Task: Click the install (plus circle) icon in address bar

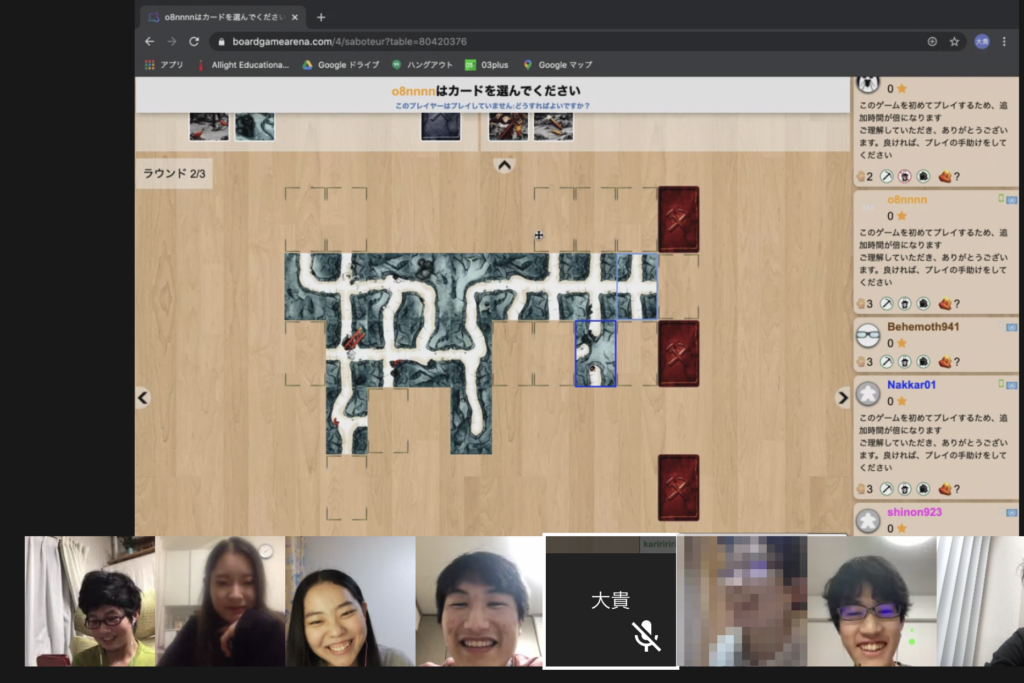Action: click(932, 41)
